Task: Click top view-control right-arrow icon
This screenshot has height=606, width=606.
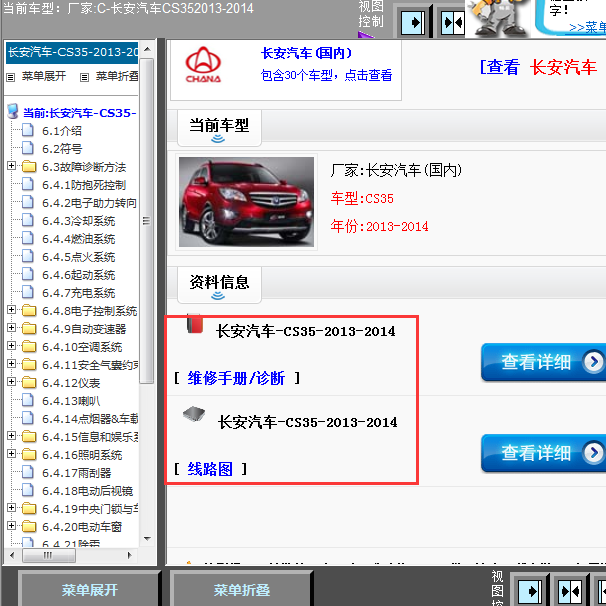Action: point(413,23)
